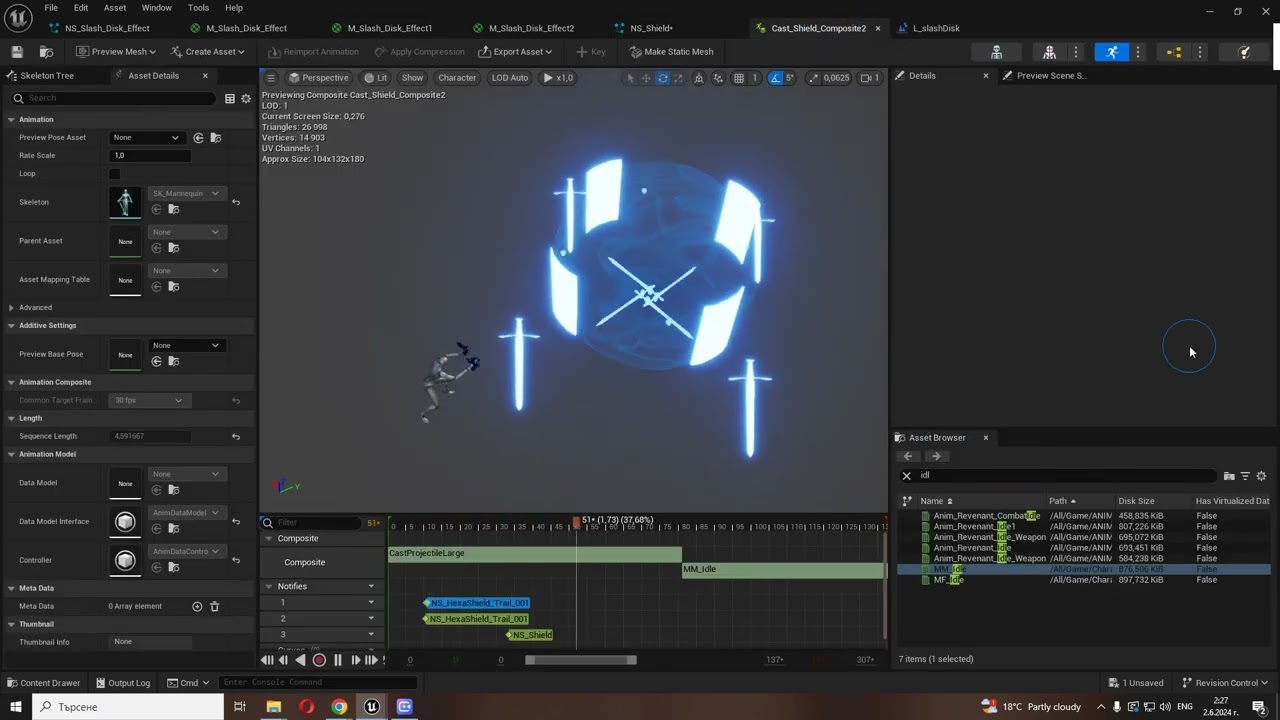
Task: Open Asset Browser settings gear
Action: 1261,476
